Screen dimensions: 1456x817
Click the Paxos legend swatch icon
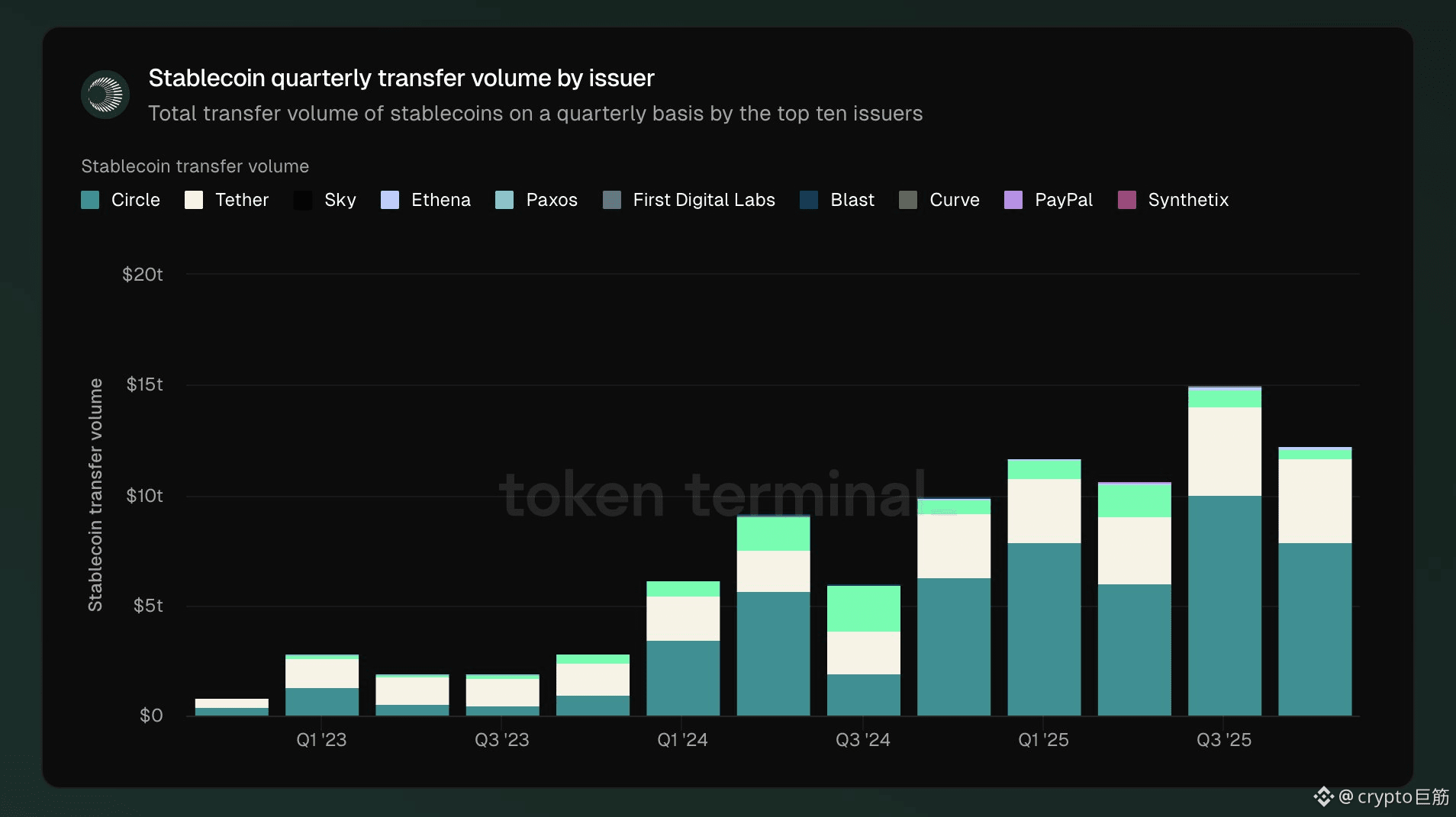(x=504, y=200)
